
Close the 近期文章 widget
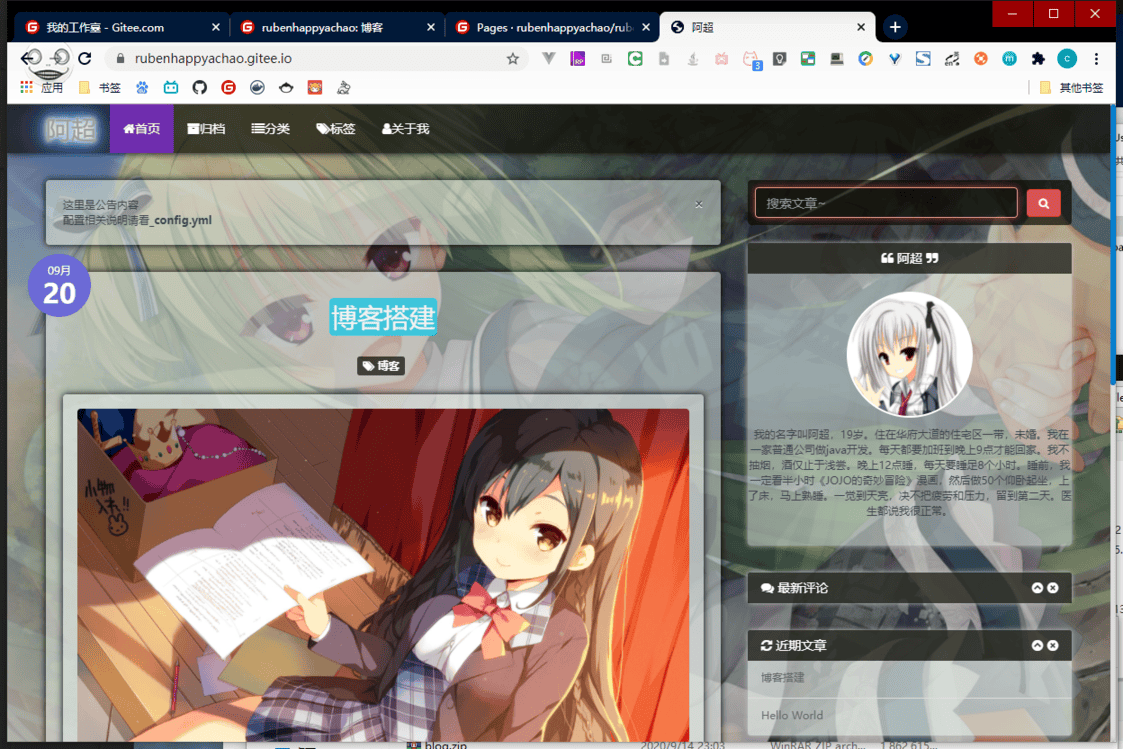pyautogui.click(x=1053, y=646)
